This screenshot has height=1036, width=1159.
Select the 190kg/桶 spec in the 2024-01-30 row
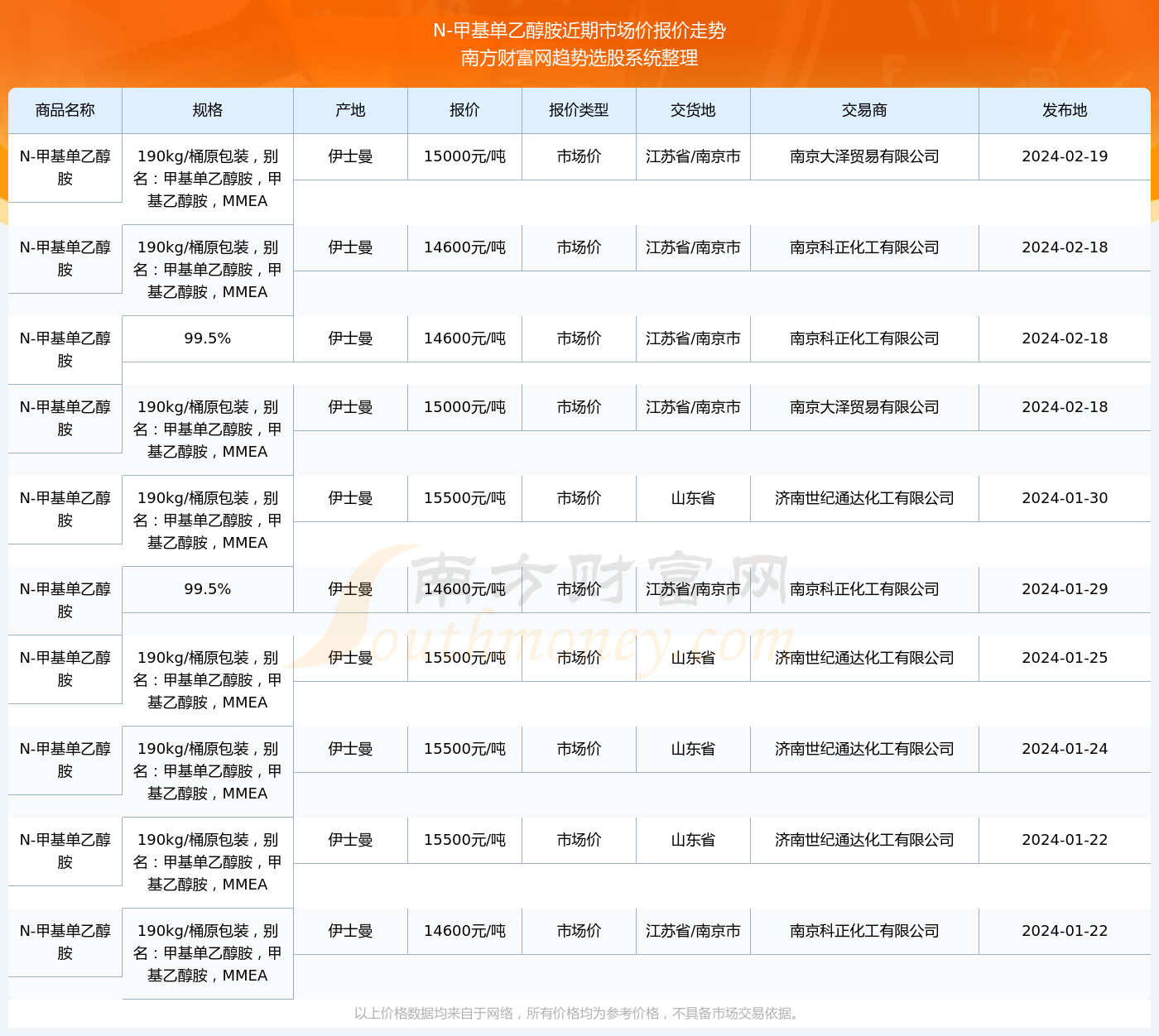208,520
